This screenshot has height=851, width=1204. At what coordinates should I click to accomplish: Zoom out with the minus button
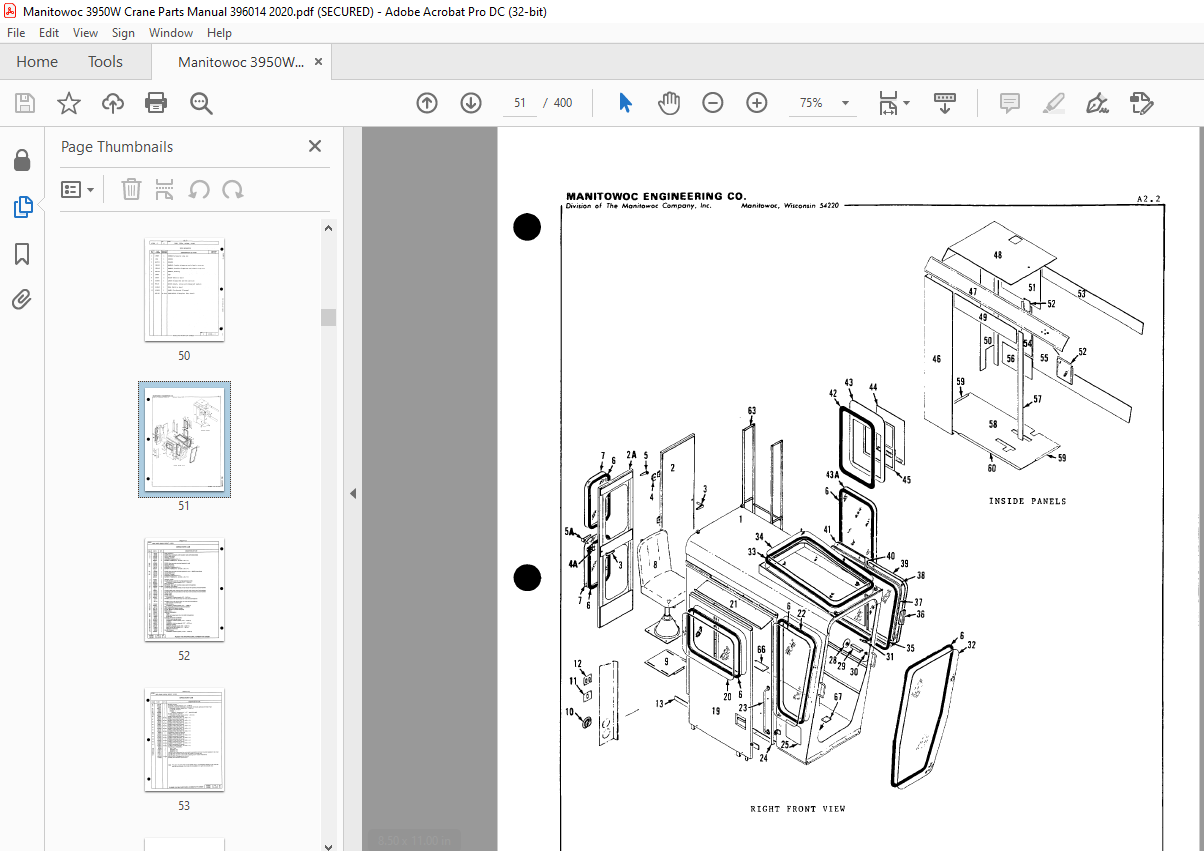pyautogui.click(x=713, y=103)
